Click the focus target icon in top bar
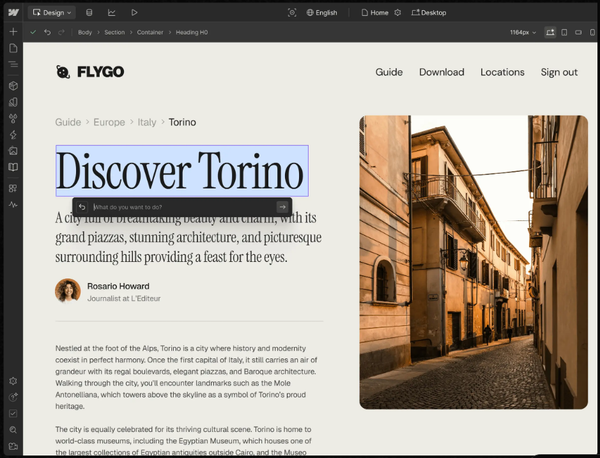Image resolution: width=600 pixels, height=458 pixels. [292, 13]
